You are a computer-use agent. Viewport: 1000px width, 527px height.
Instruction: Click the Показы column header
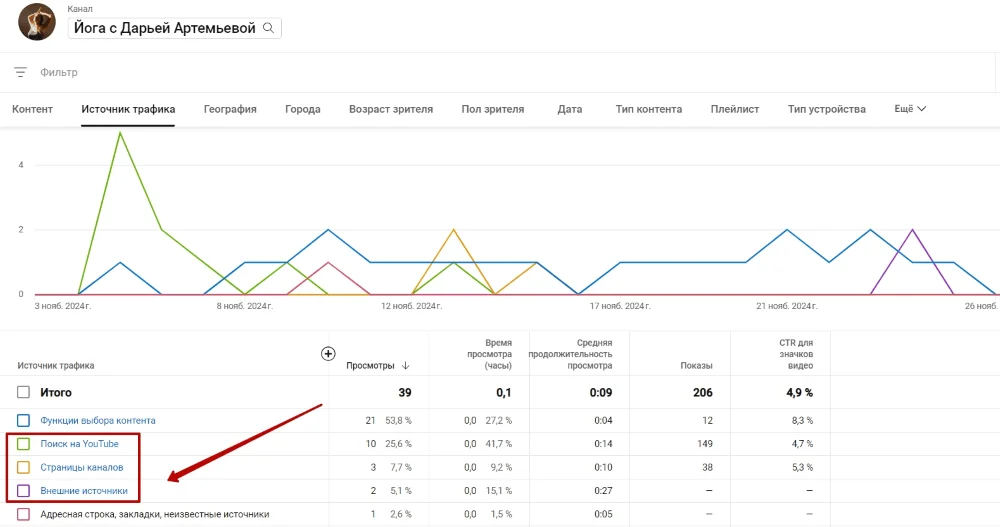[x=696, y=366]
